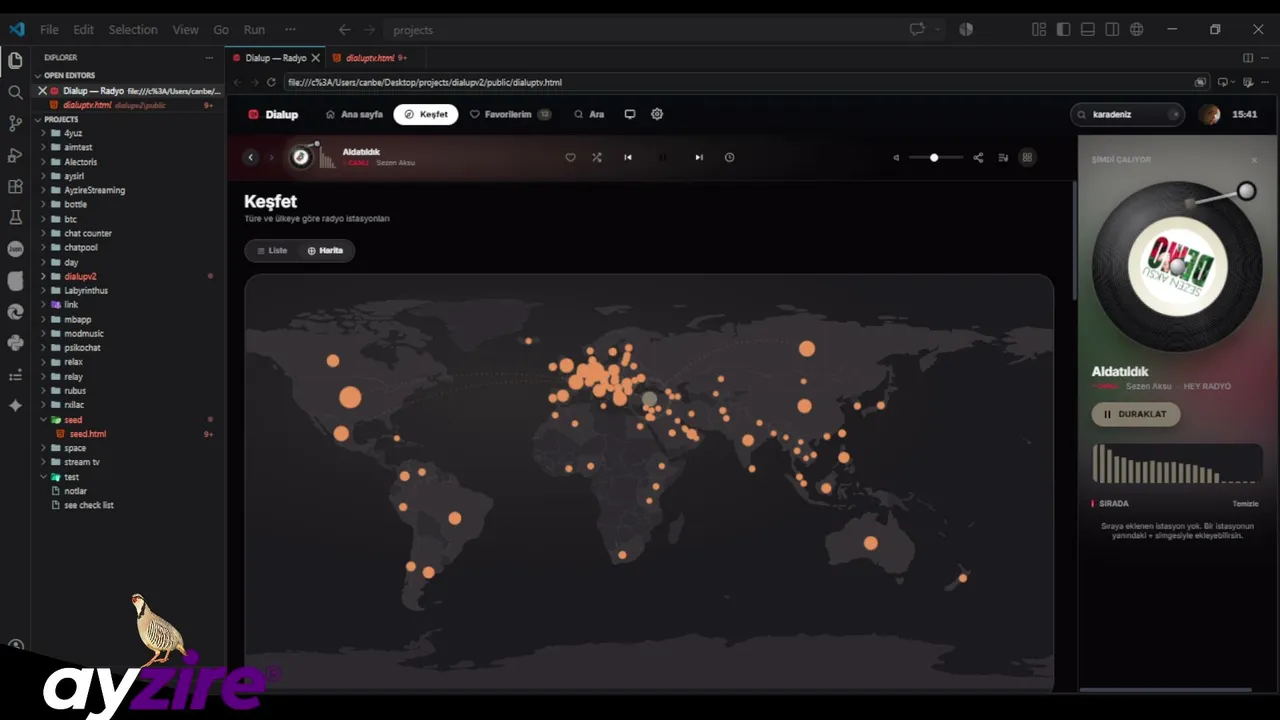1280x720 pixels.
Task: Switch to Harita map view
Action: click(x=325, y=250)
